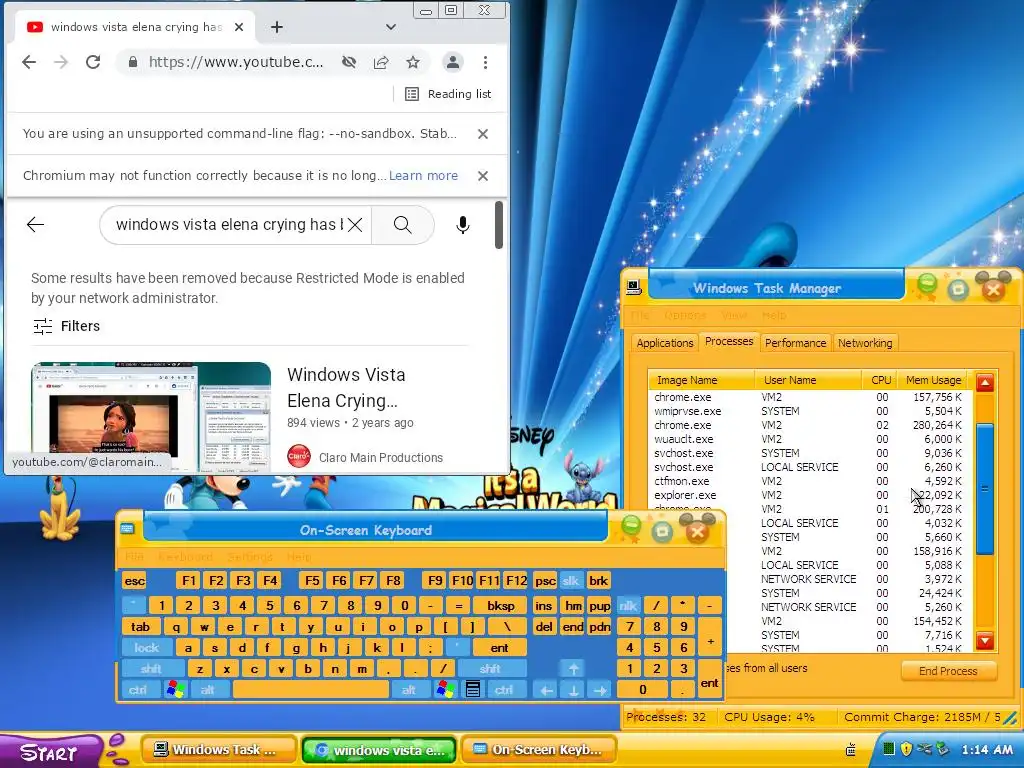Open the Settings menu in On-Screen Keyboard
This screenshot has width=1024, height=768.
coord(250,557)
